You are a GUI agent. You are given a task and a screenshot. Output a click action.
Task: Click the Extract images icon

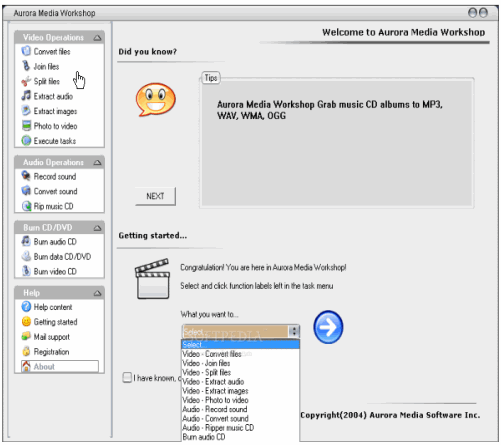(x=26, y=111)
